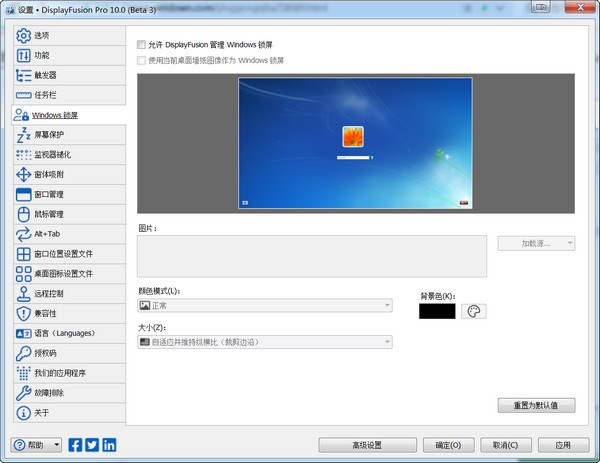This screenshot has height=463, width=600.
Task: Click the 监视器淡化 dots icon
Action: pyautogui.click(x=23, y=155)
